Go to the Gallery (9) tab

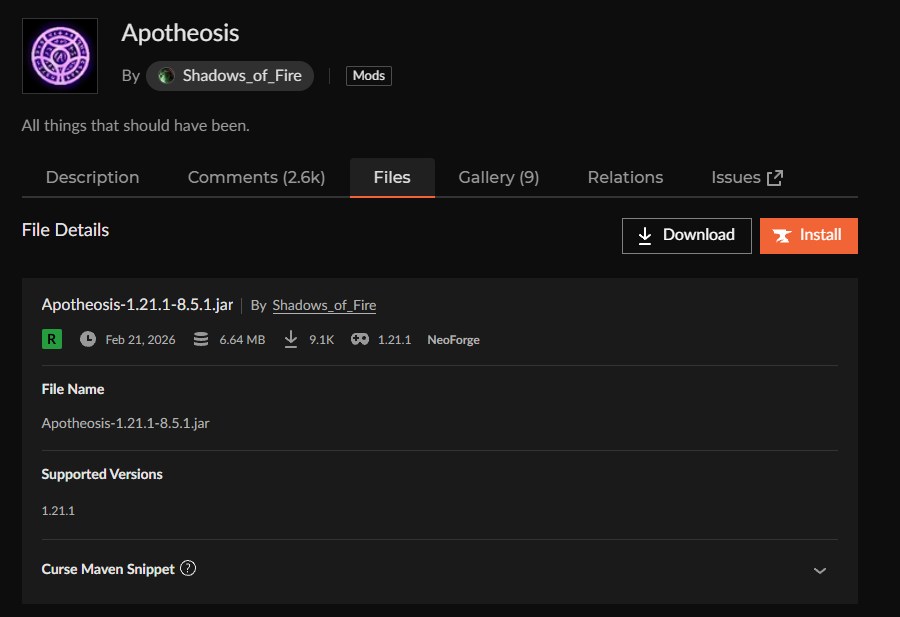pos(498,177)
